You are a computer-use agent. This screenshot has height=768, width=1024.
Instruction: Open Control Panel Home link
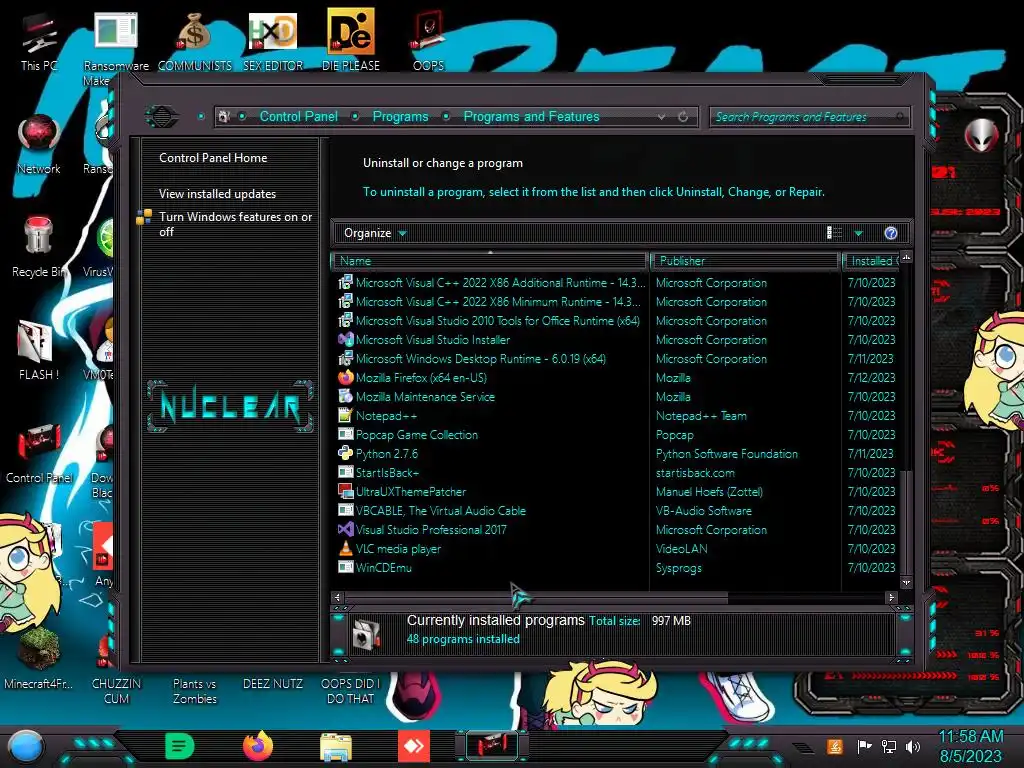pyautogui.click(x=213, y=158)
